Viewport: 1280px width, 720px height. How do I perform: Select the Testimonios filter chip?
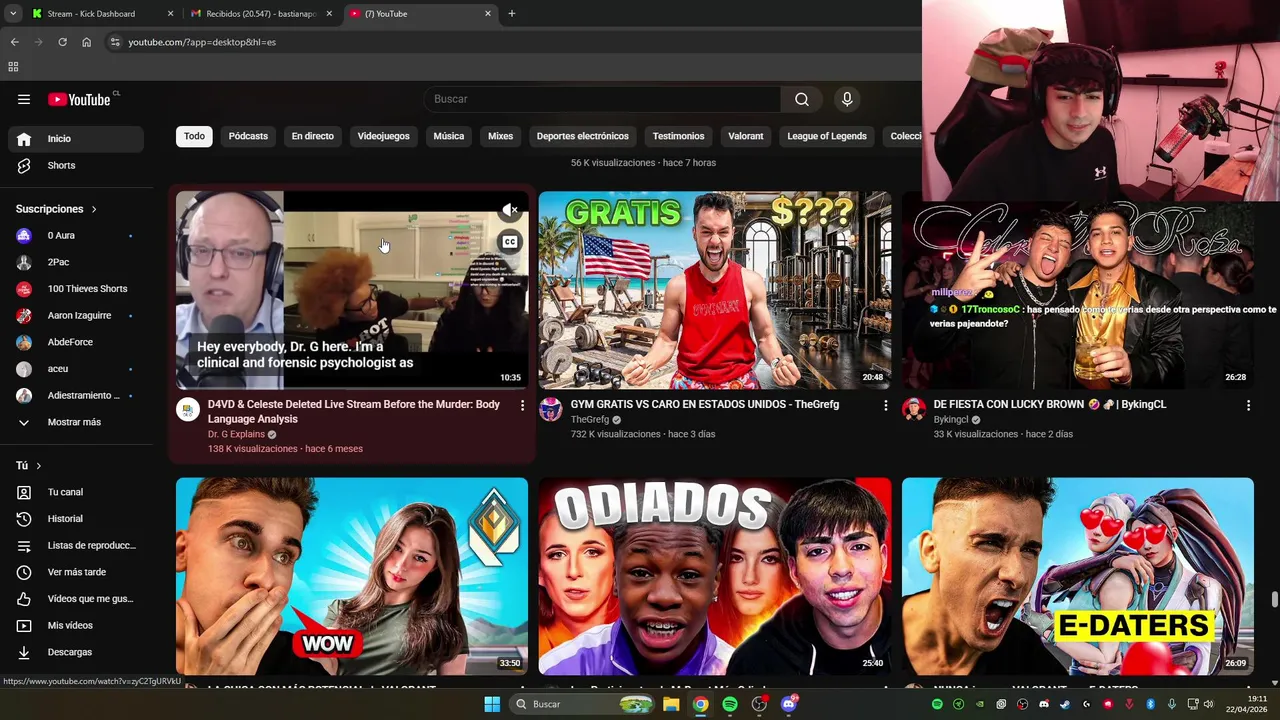[679, 136]
